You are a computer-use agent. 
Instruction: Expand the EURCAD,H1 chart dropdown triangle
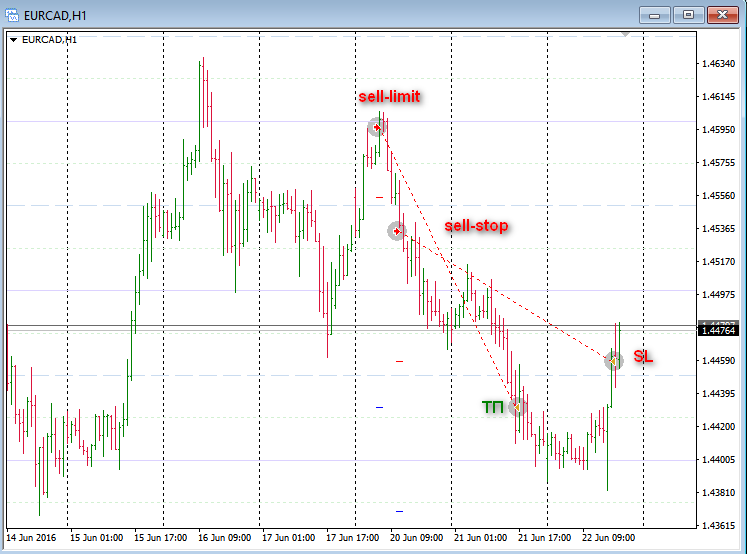click(13, 40)
